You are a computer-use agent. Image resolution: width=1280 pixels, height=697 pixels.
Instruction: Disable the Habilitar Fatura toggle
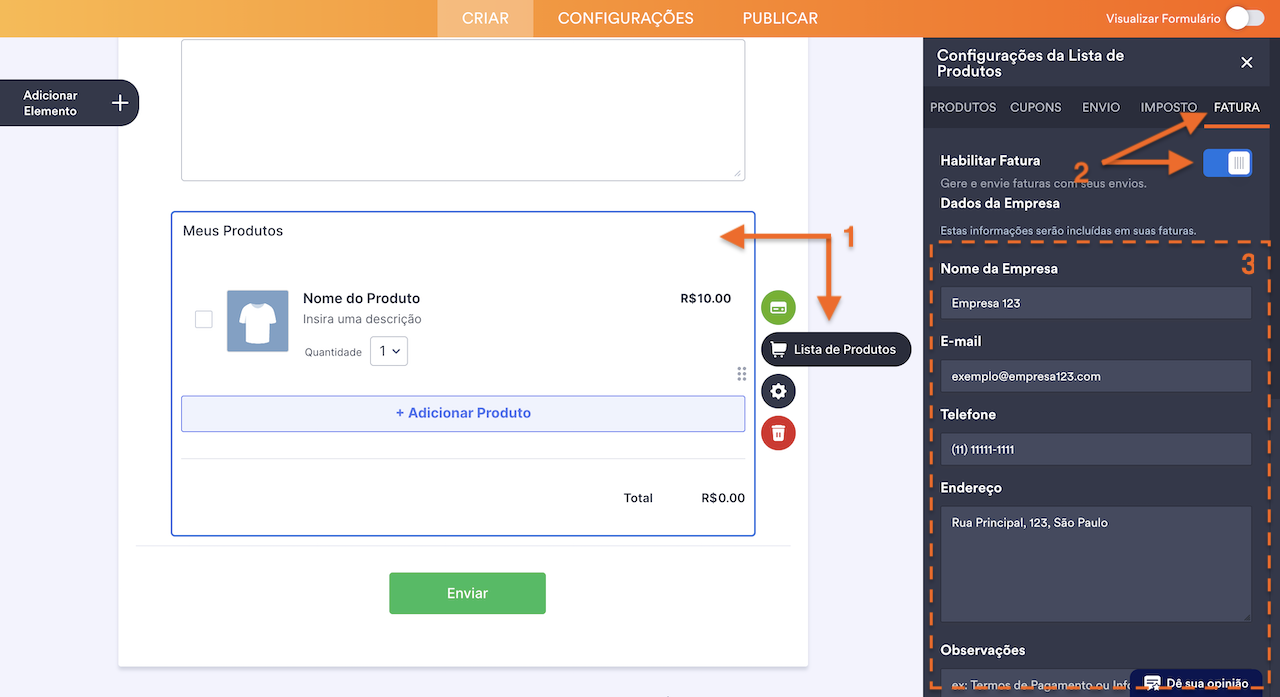(1227, 162)
